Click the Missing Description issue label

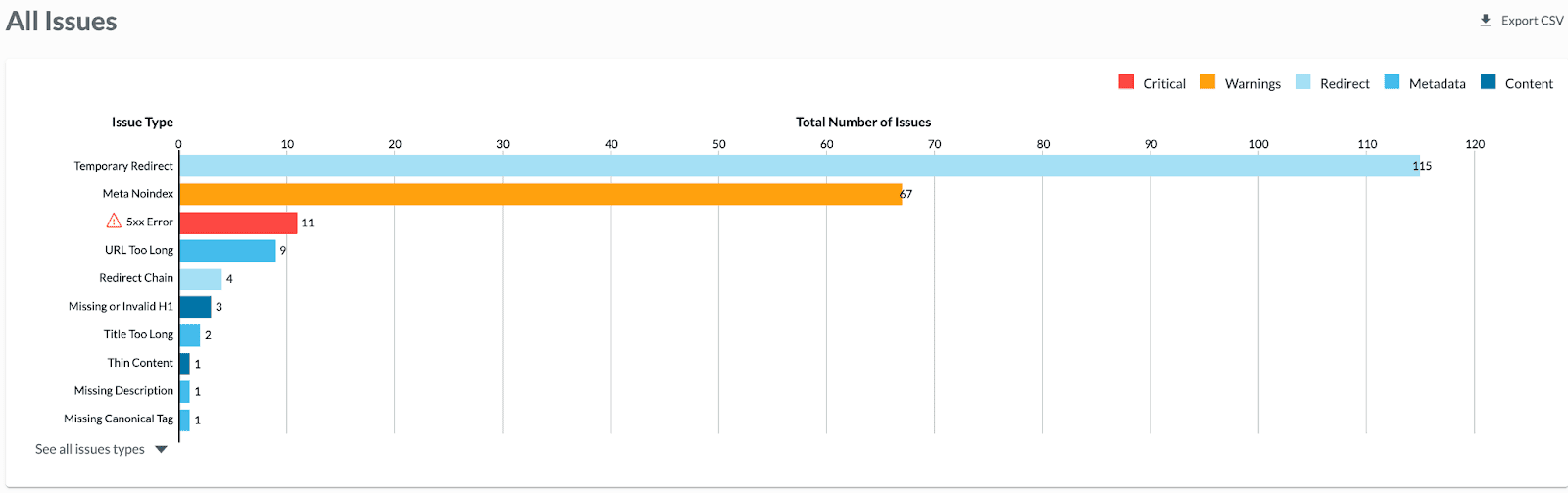tap(123, 391)
